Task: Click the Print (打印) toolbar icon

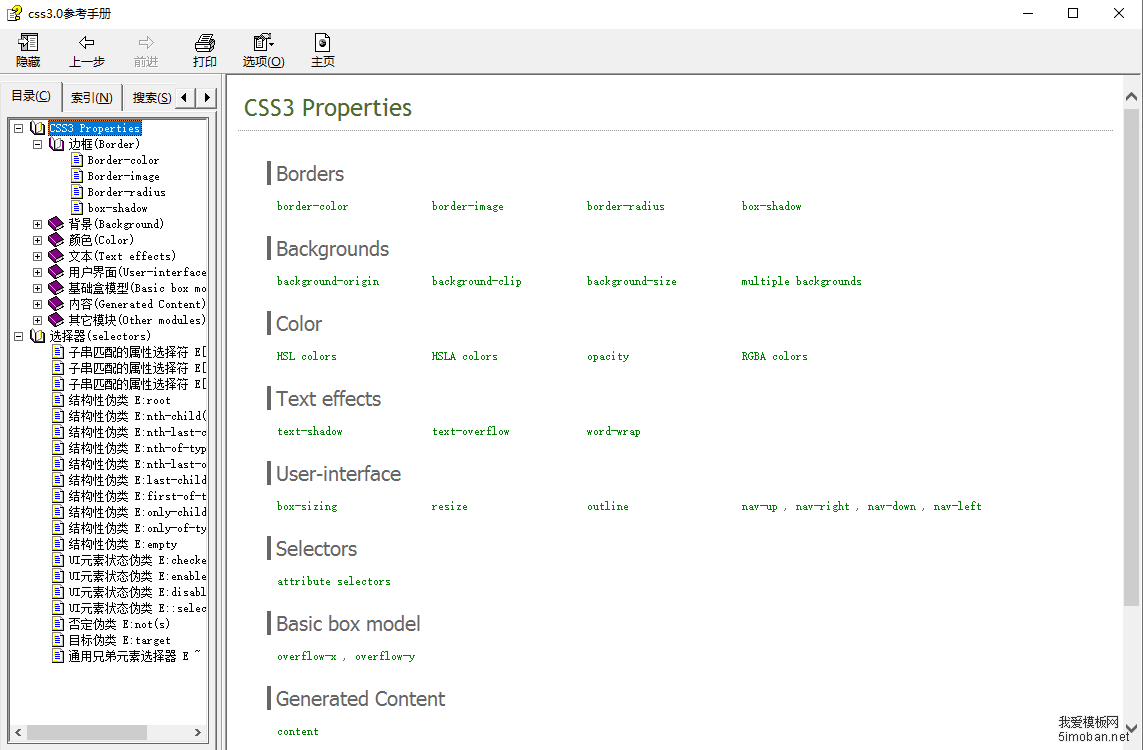Action: [205, 43]
